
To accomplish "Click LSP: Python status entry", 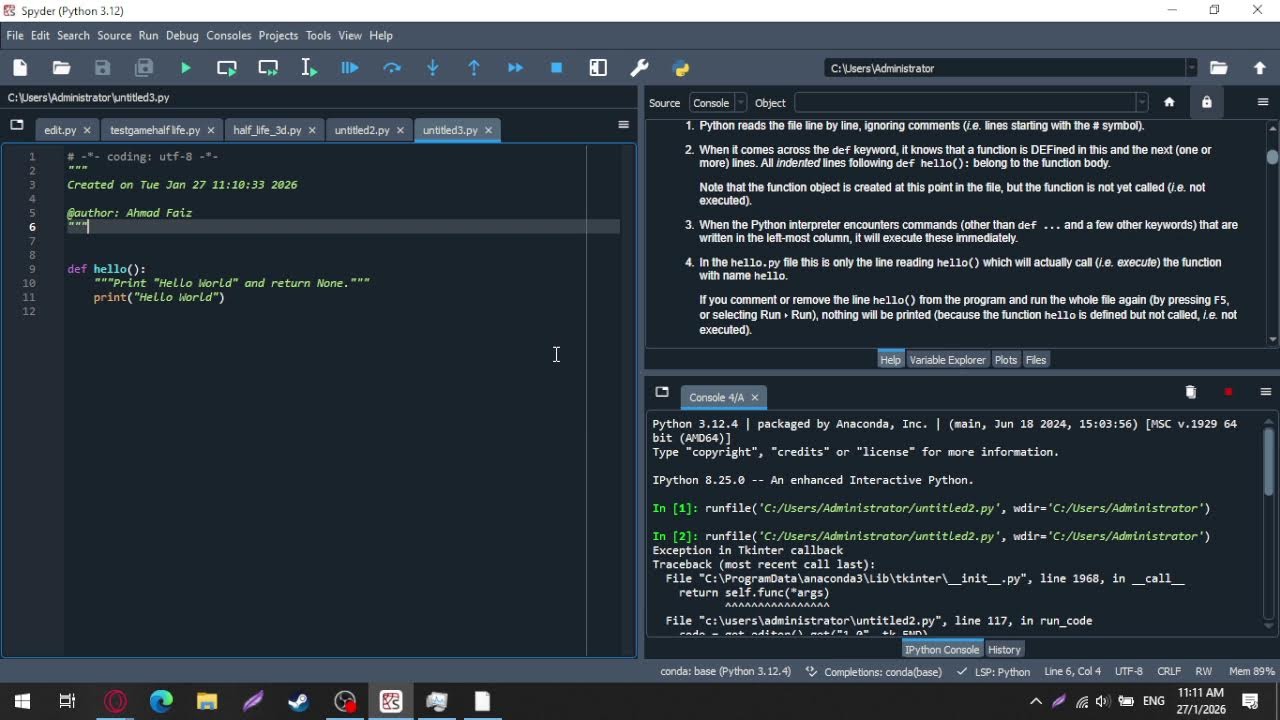I will (993, 671).
